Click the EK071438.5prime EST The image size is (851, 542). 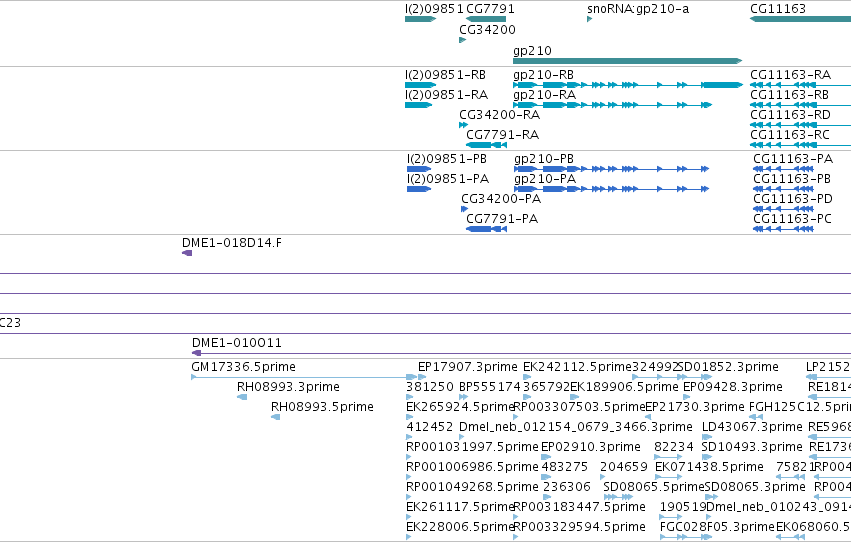point(669,477)
